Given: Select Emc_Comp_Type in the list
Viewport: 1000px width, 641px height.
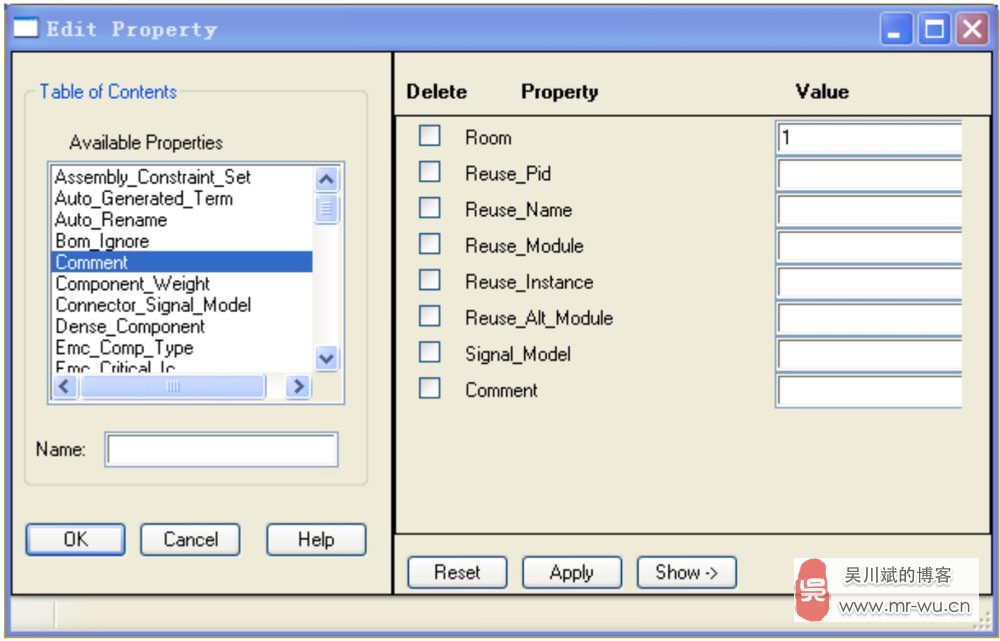Looking at the screenshot, I should [x=181, y=348].
